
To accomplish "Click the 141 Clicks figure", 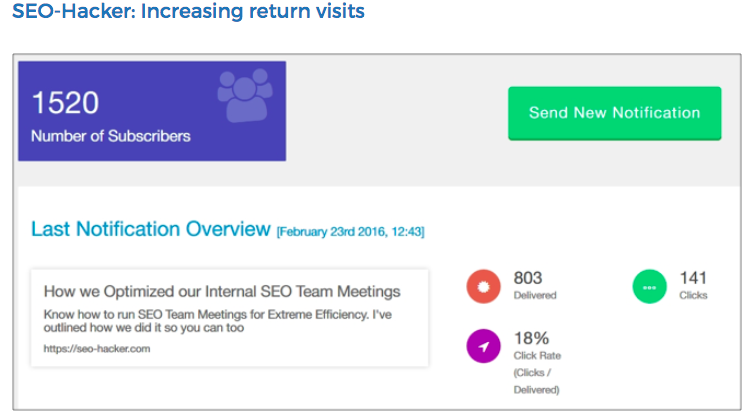I will [x=693, y=277].
